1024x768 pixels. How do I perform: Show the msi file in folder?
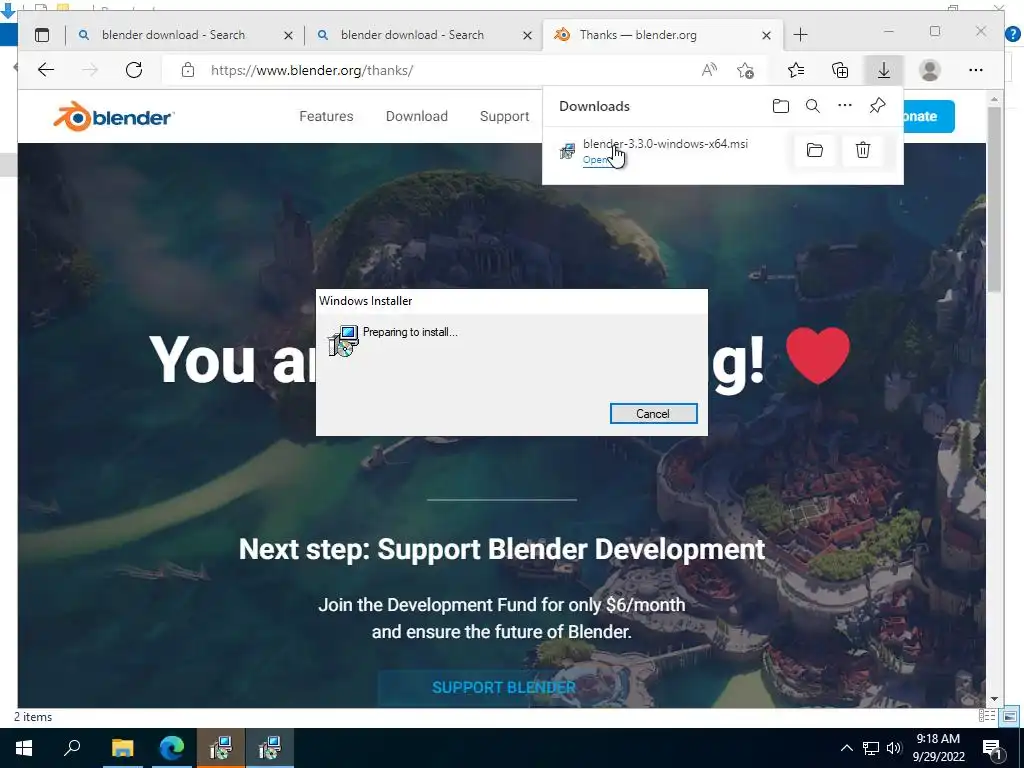[x=814, y=150]
